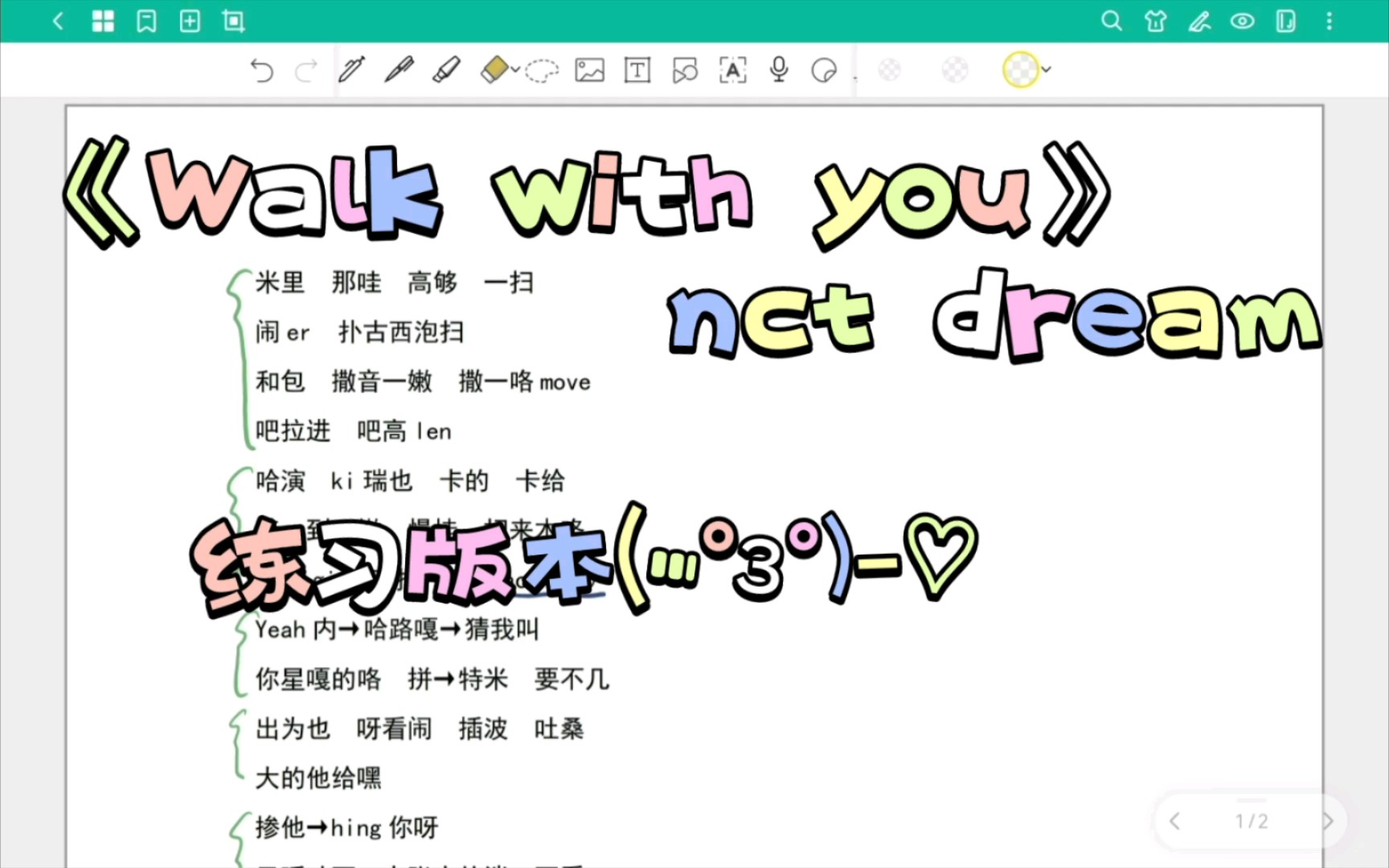Pick the second faded color swatch
The height and width of the screenshot is (868, 1389).
(x=955, y=70)
